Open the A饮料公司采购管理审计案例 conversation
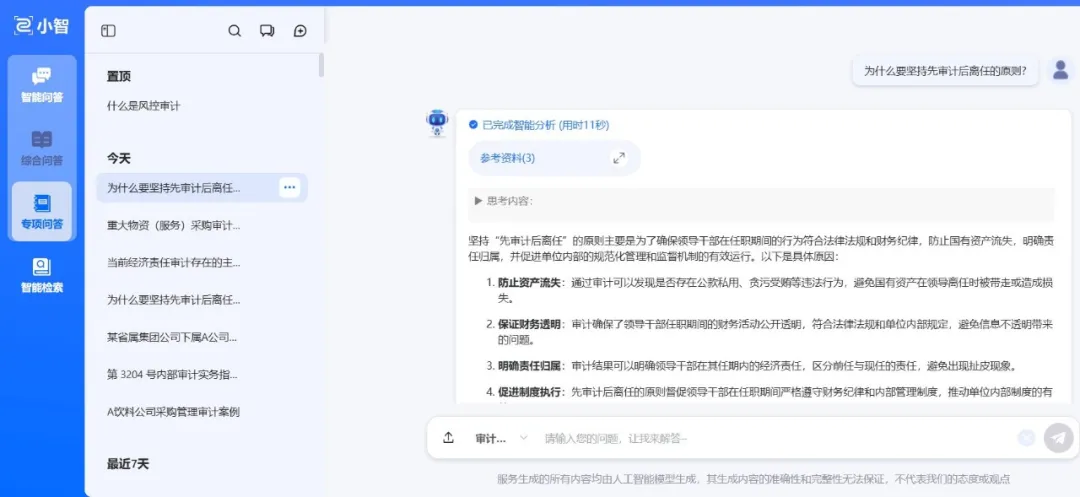The width and height of the screenshot is (1080, 497). 173,411
